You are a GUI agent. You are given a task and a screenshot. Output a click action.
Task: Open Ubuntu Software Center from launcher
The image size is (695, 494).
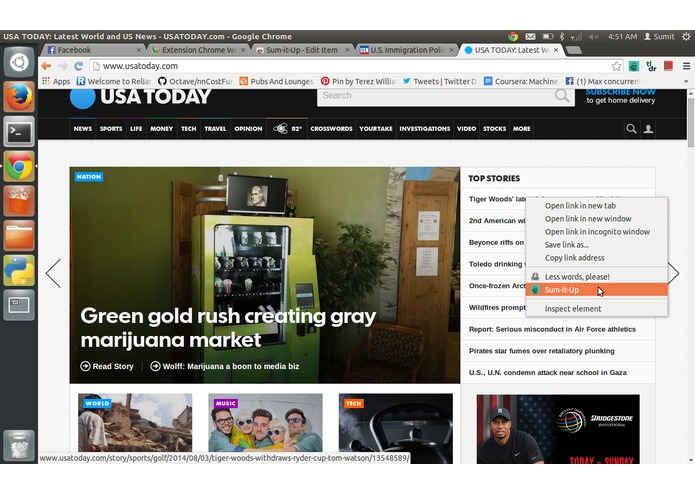point(19,201)
